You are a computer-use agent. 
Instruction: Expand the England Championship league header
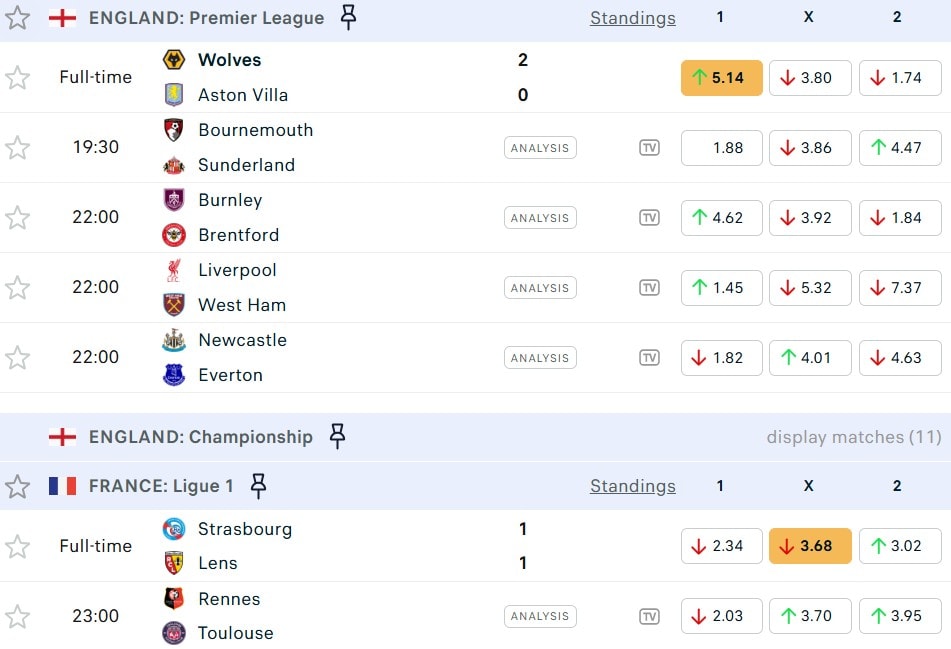200,437
